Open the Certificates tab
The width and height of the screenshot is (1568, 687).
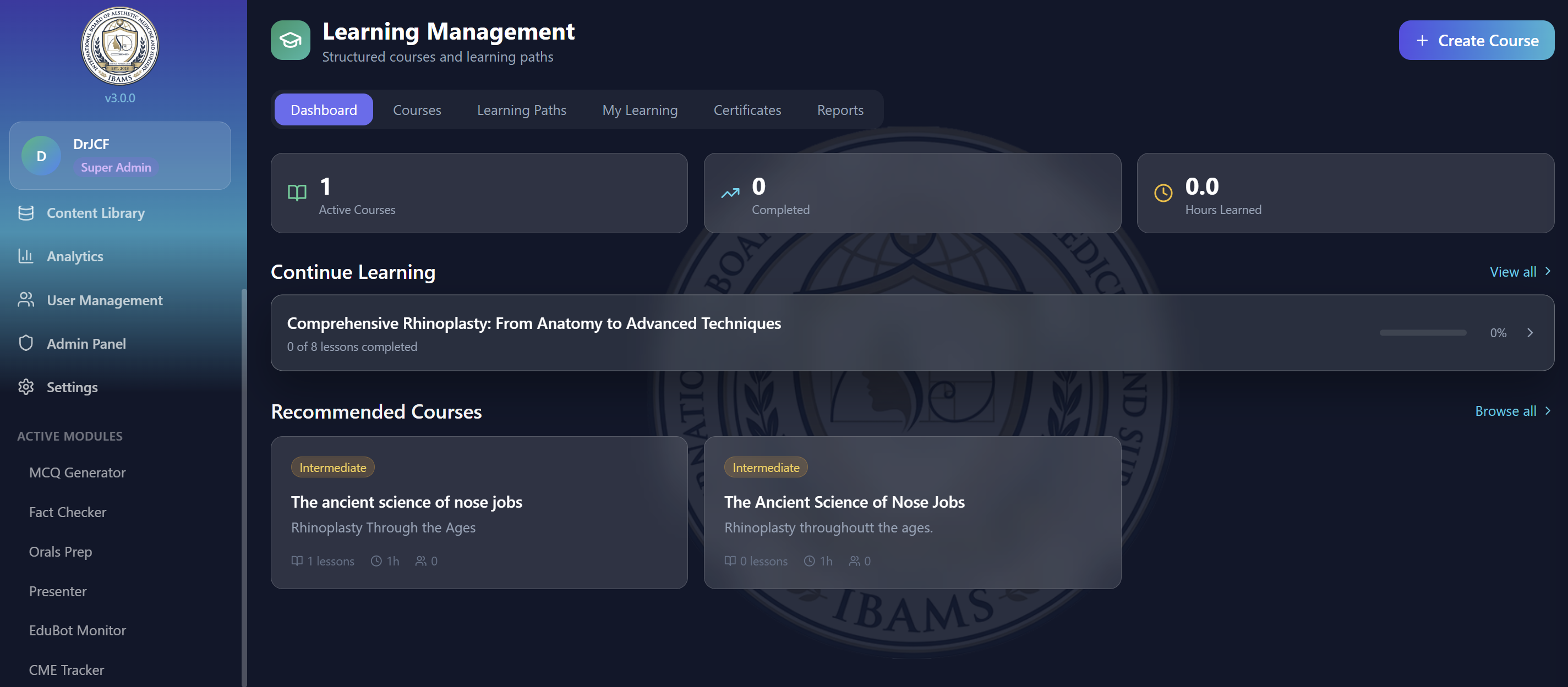tap(747, 110)
